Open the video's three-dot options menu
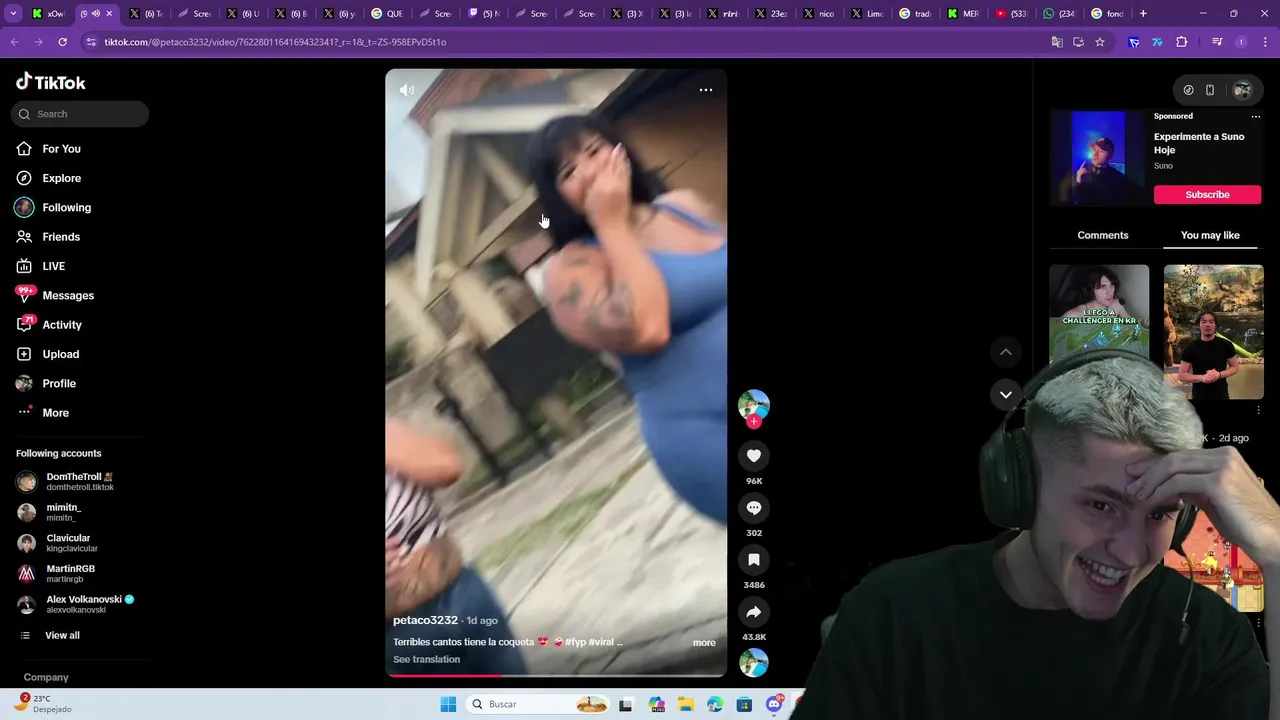 (706, 90)
